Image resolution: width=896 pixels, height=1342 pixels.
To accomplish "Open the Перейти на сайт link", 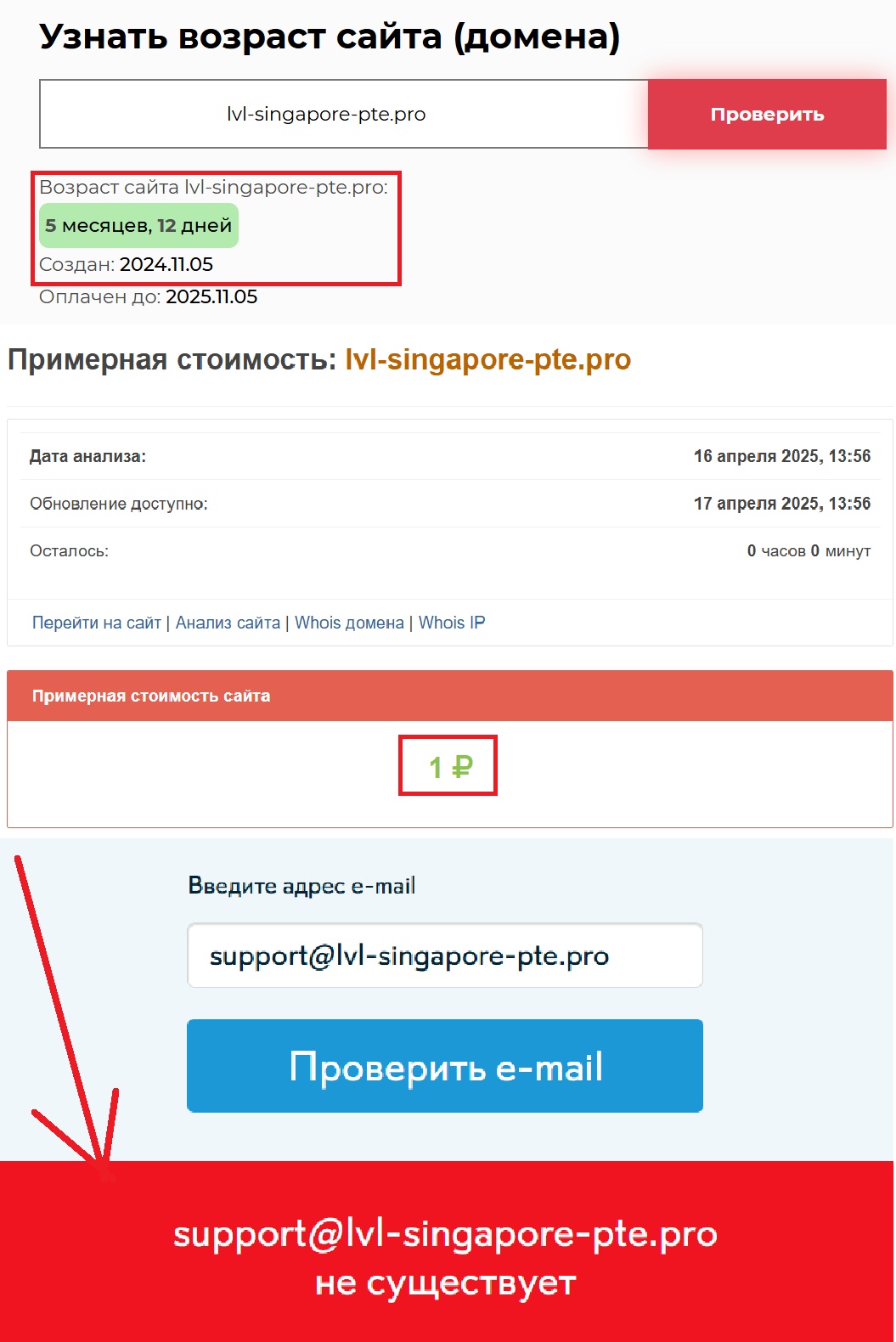I will [x=97, y=623].
